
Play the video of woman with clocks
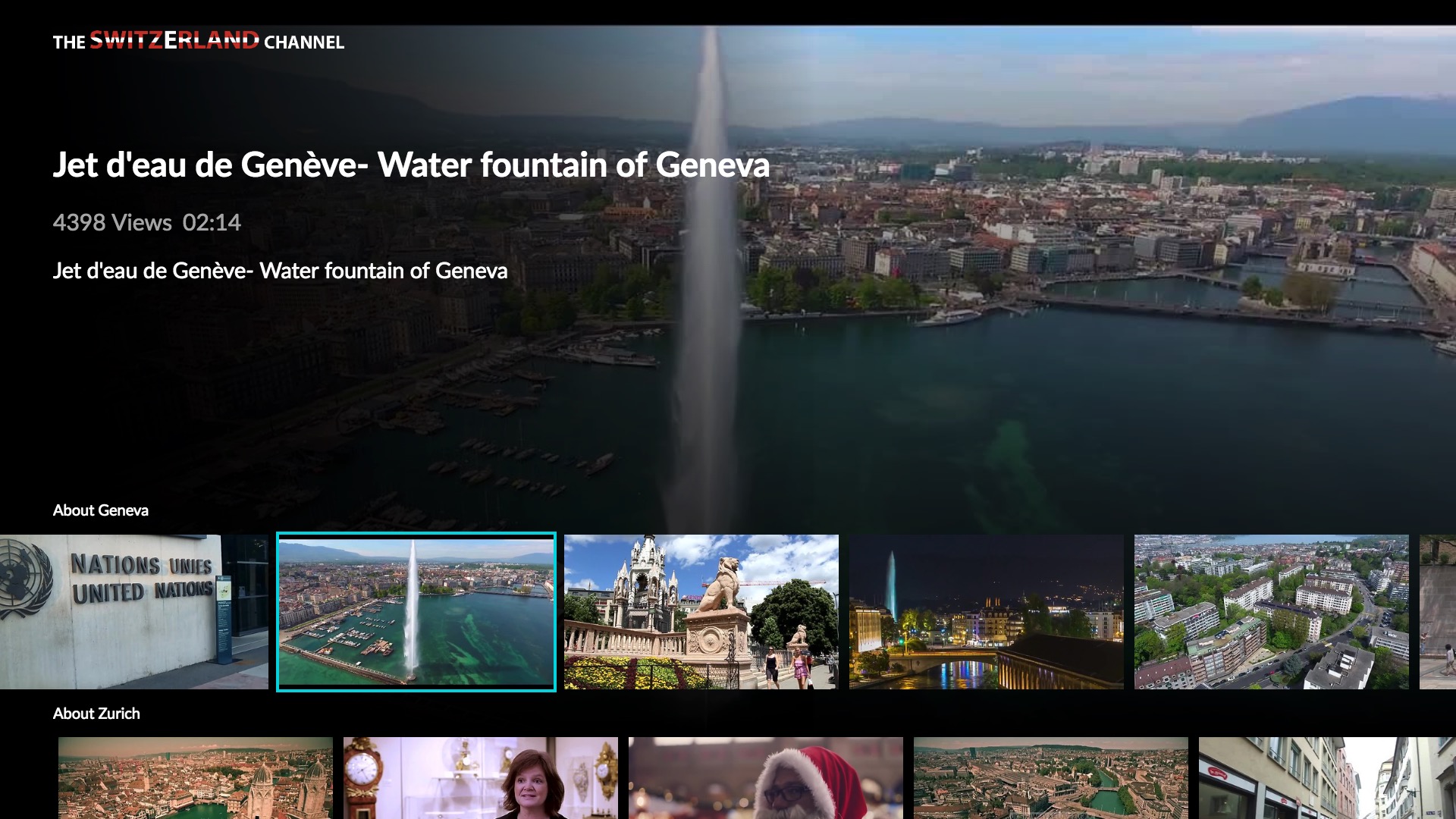coord(481,777)
